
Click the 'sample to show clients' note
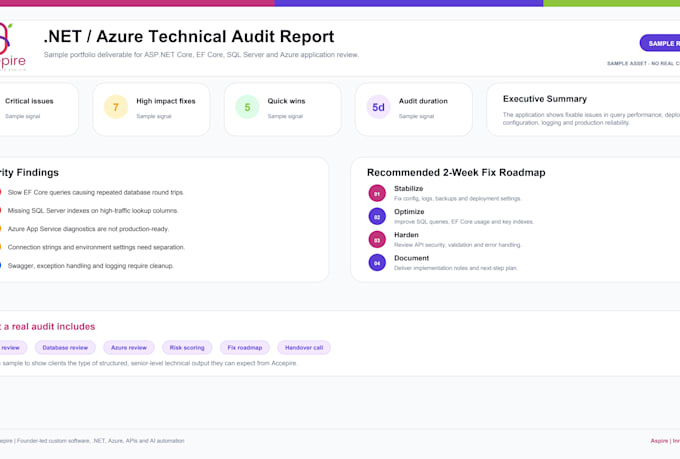coord(150,363)
